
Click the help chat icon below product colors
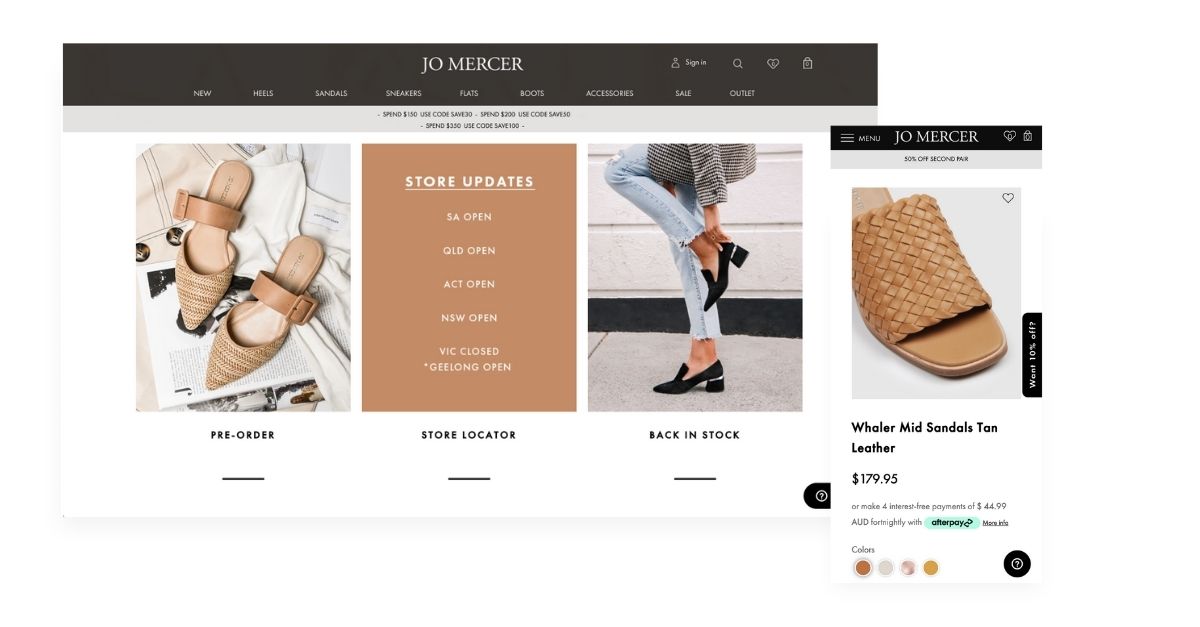click(1017, 564)
